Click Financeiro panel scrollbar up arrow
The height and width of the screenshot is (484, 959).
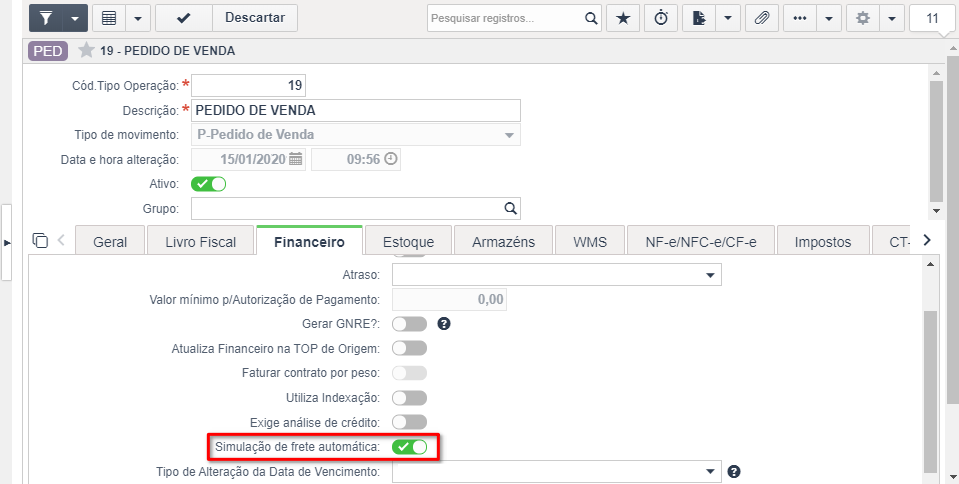930,264
